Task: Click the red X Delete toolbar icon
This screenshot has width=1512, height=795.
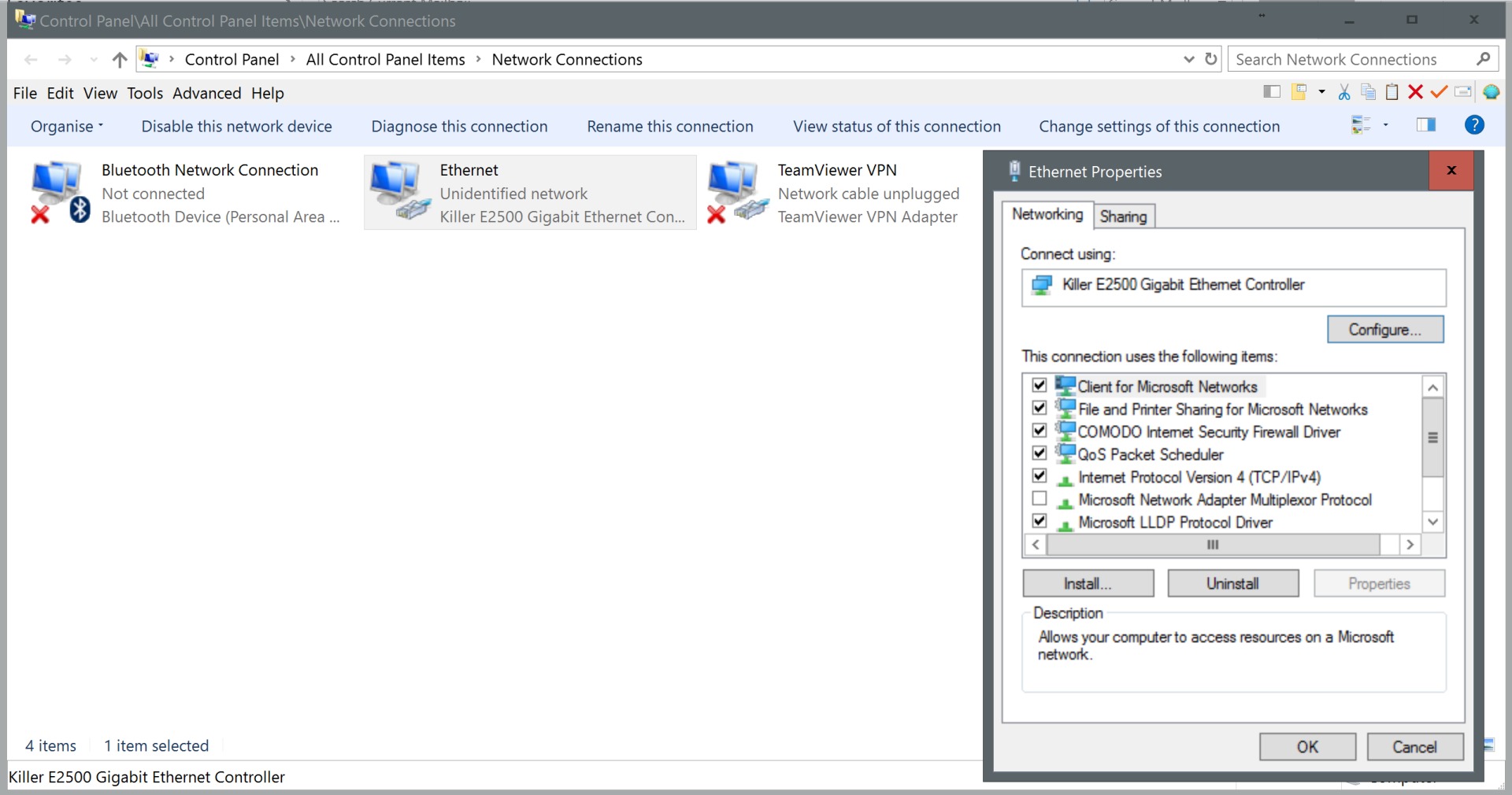Action: coord(1415,92)
